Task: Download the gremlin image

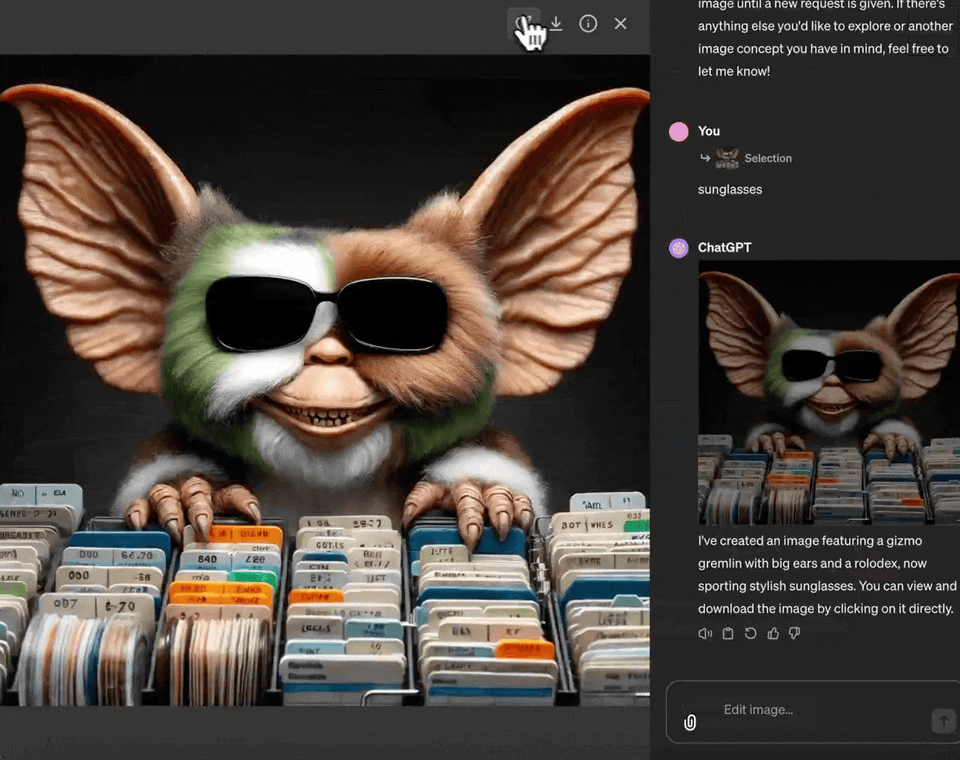Action: click(556, 24)
